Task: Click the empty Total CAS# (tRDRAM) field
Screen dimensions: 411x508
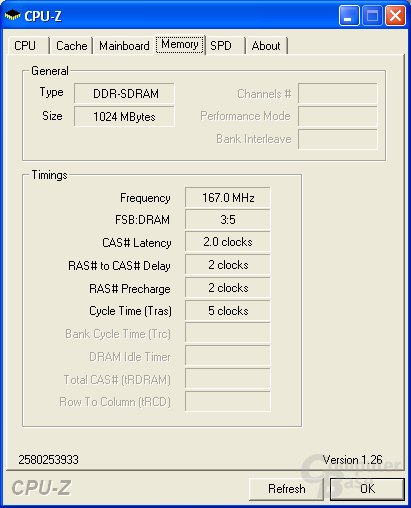Action: pyautogui.click(x=228, y=379)
